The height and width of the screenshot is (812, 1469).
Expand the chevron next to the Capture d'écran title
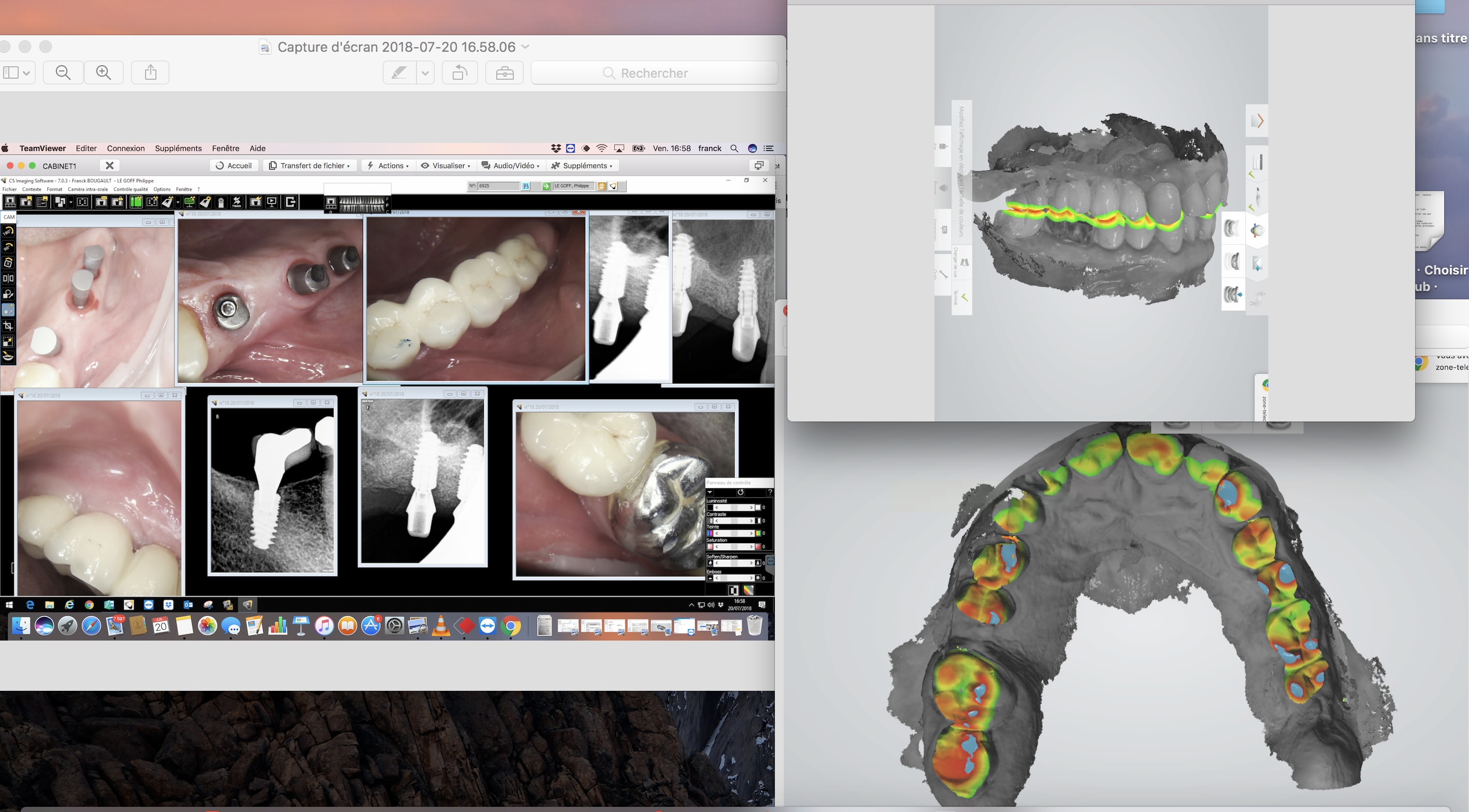525,47
